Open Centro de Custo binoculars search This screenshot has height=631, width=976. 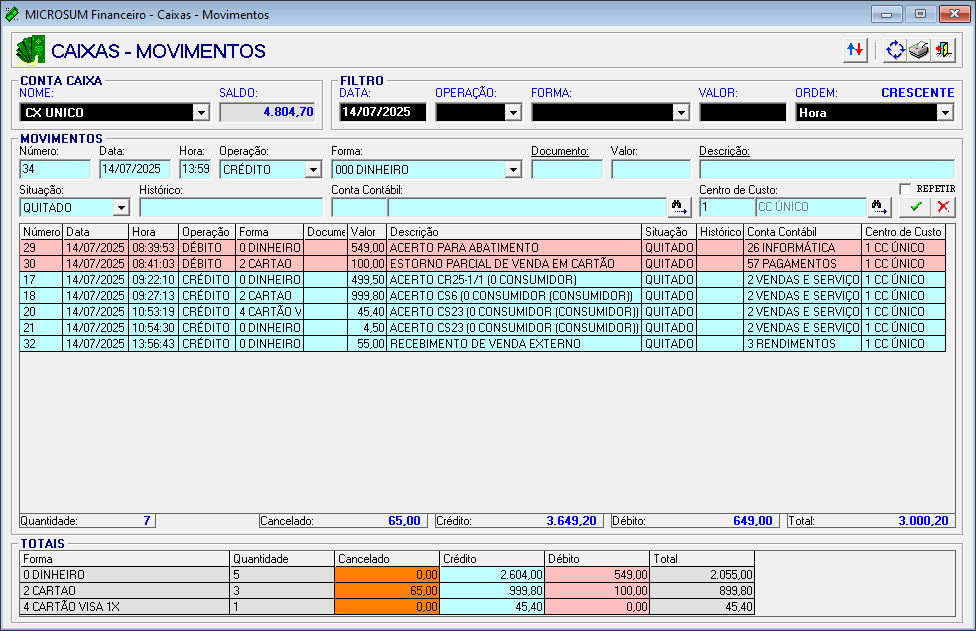click(x=880, y=207)
